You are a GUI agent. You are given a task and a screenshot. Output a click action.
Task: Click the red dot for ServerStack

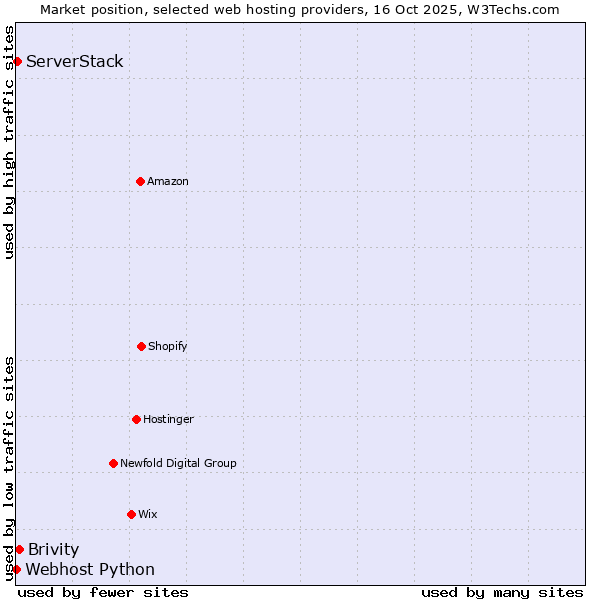tap(17, 62)
